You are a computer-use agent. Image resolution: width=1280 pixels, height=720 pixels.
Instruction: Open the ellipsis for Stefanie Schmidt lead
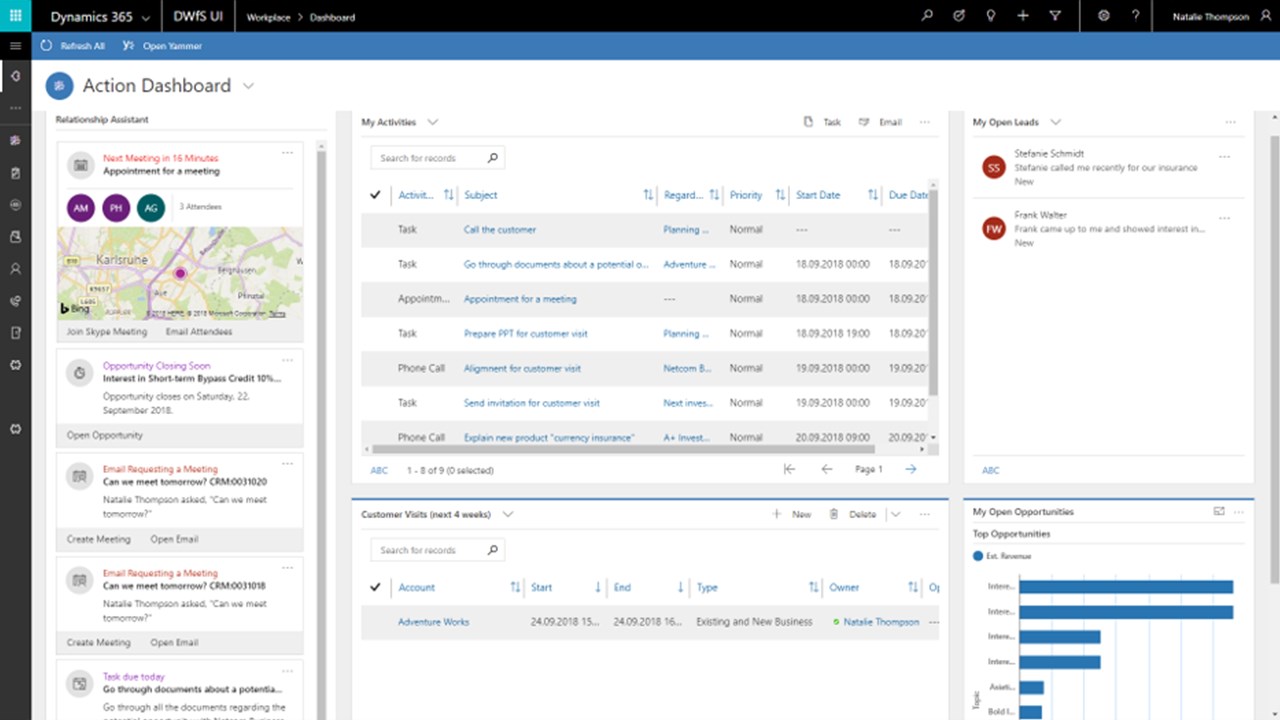click(x=1225, y=157)
